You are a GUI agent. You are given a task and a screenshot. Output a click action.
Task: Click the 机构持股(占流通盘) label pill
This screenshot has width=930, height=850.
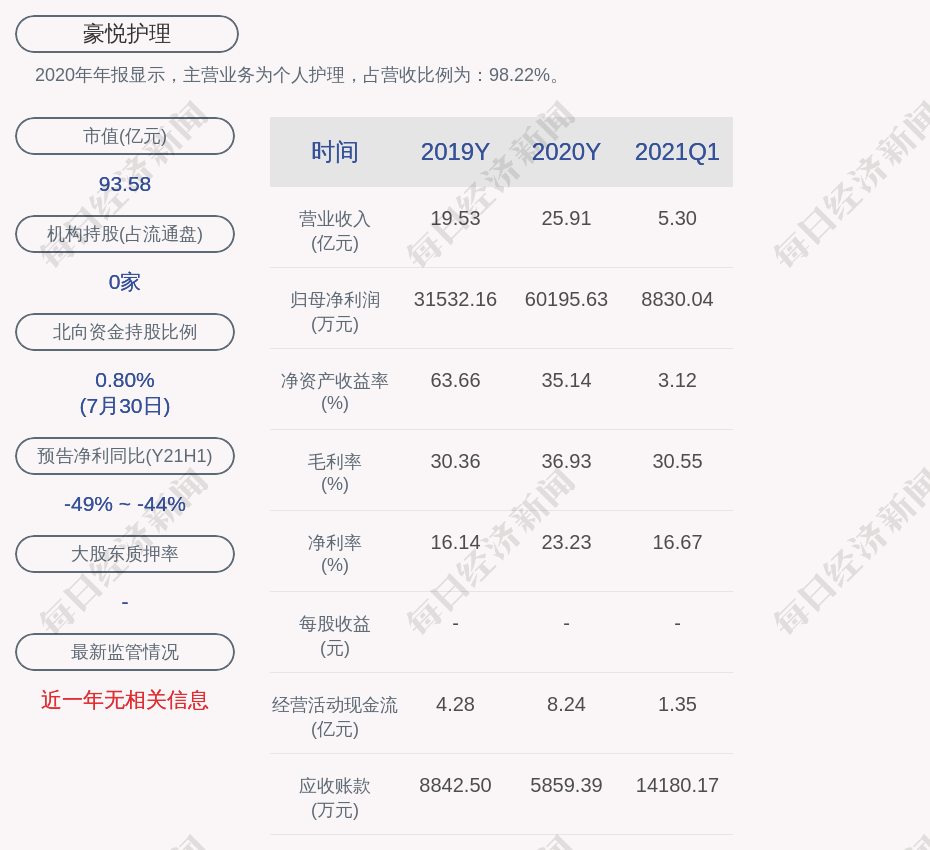(125, 234)
